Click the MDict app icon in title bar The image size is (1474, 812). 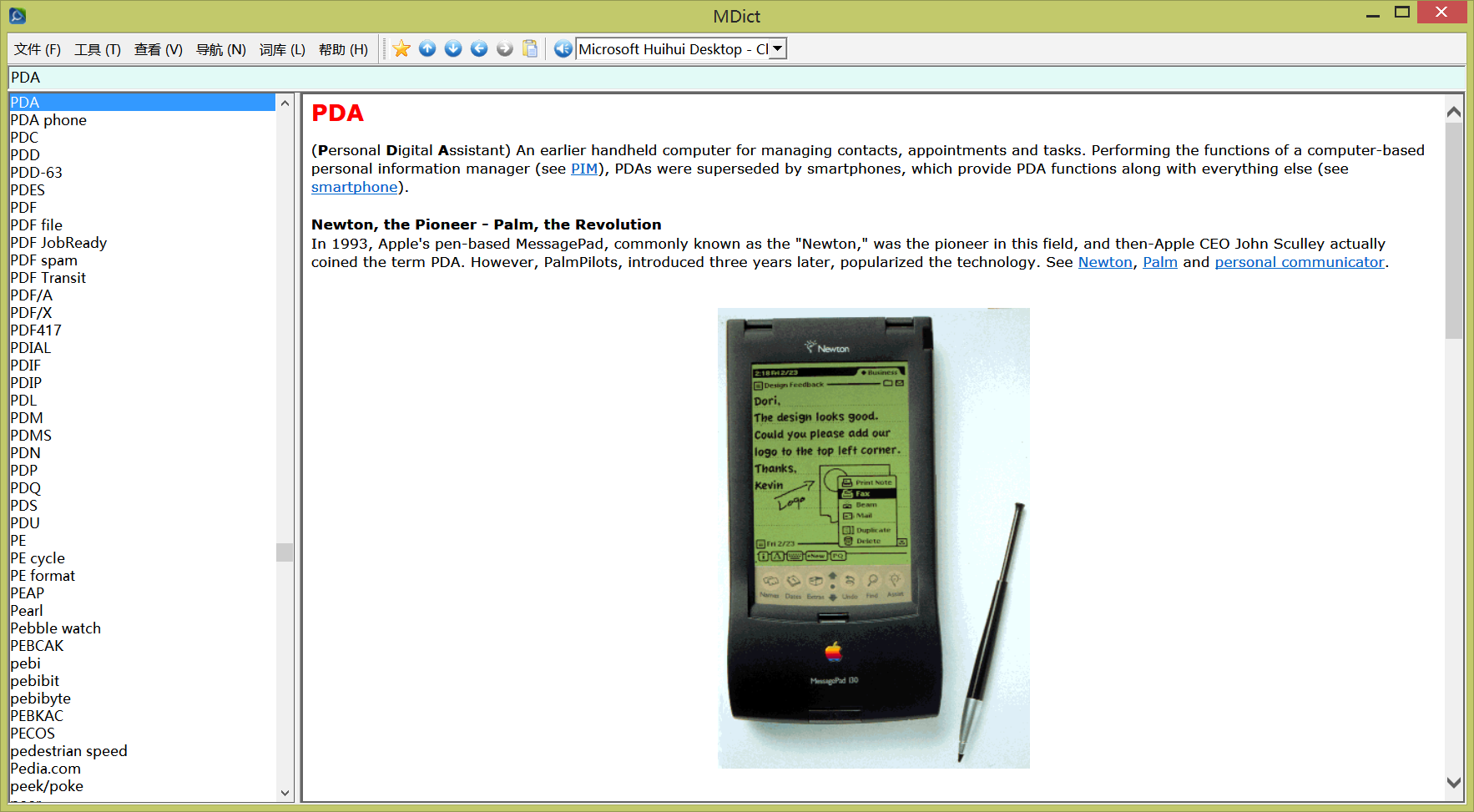point(18,15)
